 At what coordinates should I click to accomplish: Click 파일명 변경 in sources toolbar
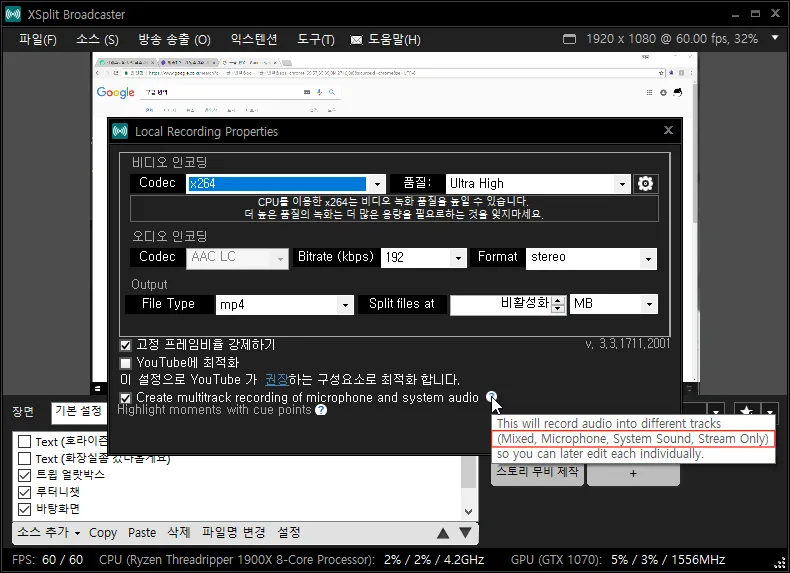(233, 533)
